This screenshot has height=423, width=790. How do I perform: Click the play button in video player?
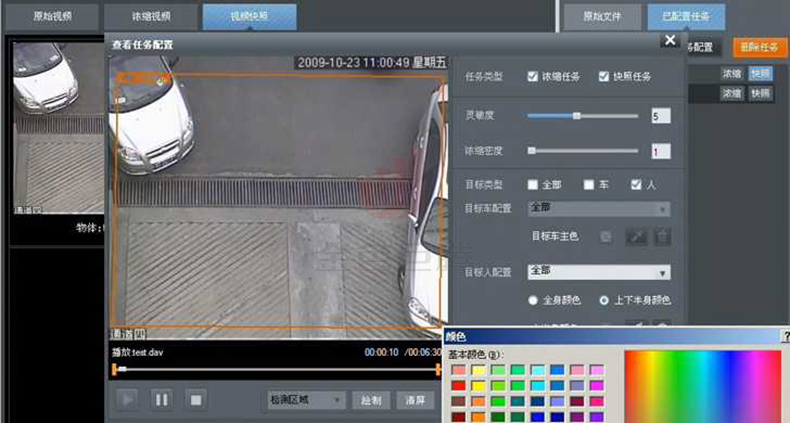point(127,400)
